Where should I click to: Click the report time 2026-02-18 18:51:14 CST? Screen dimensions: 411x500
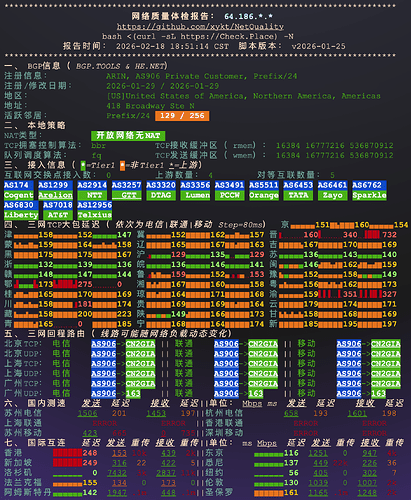pyautogui.click(x=172, y=46)
